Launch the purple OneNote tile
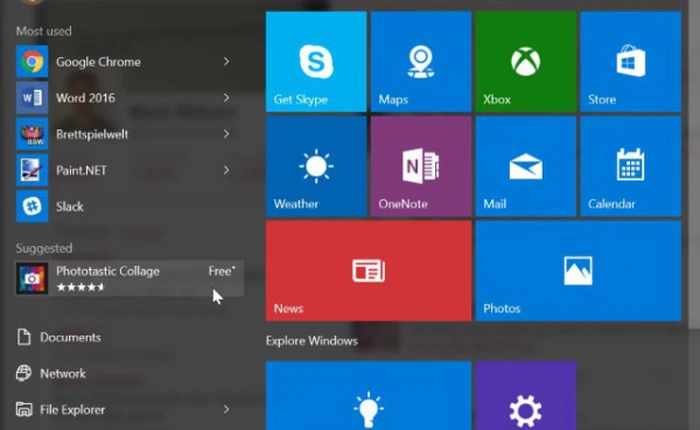 coord(421,166)
